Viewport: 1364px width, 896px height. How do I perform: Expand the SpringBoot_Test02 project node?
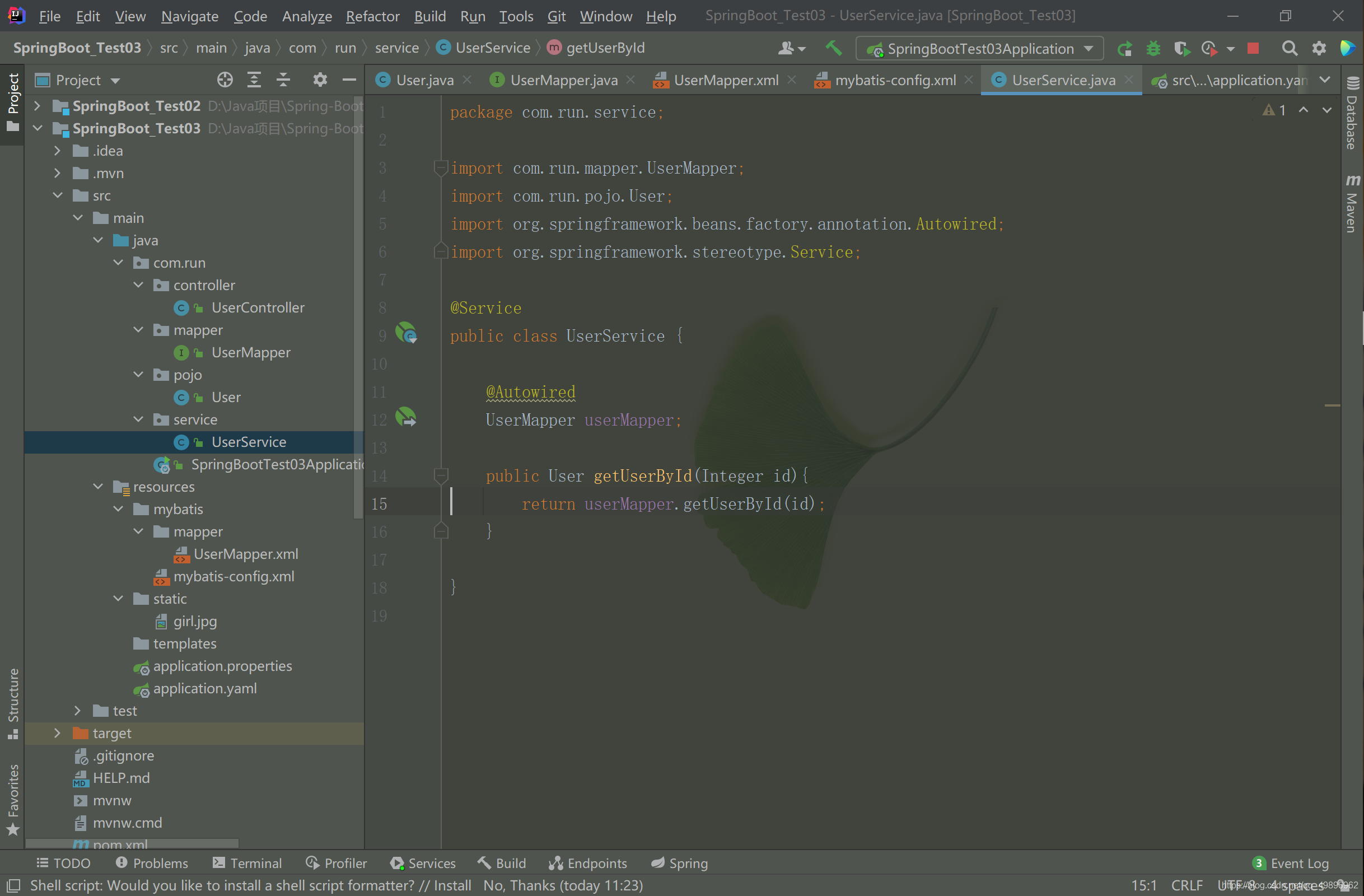pyautogui.click(x=38, y=105)
